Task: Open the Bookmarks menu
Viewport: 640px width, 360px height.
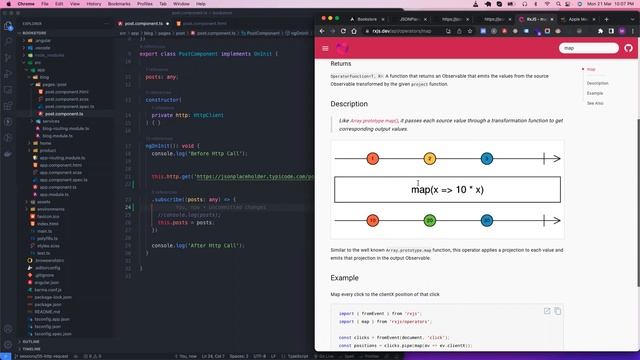Action: click(x=119, y=4)
